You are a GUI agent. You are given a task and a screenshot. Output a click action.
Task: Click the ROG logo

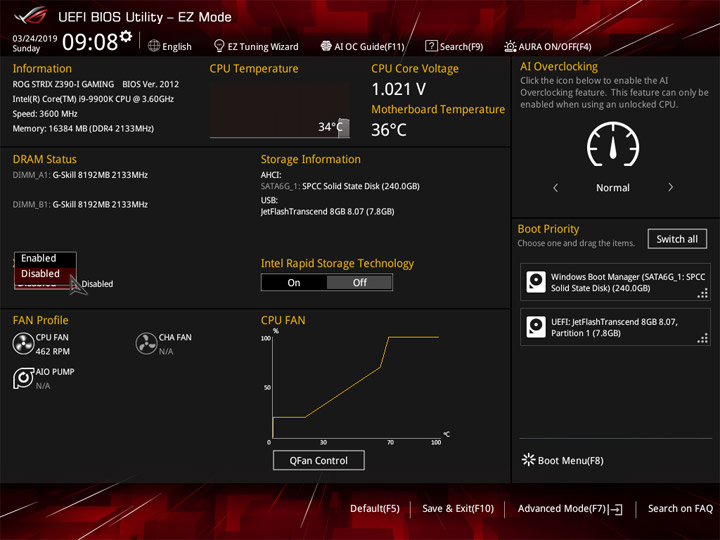[31, 16]
